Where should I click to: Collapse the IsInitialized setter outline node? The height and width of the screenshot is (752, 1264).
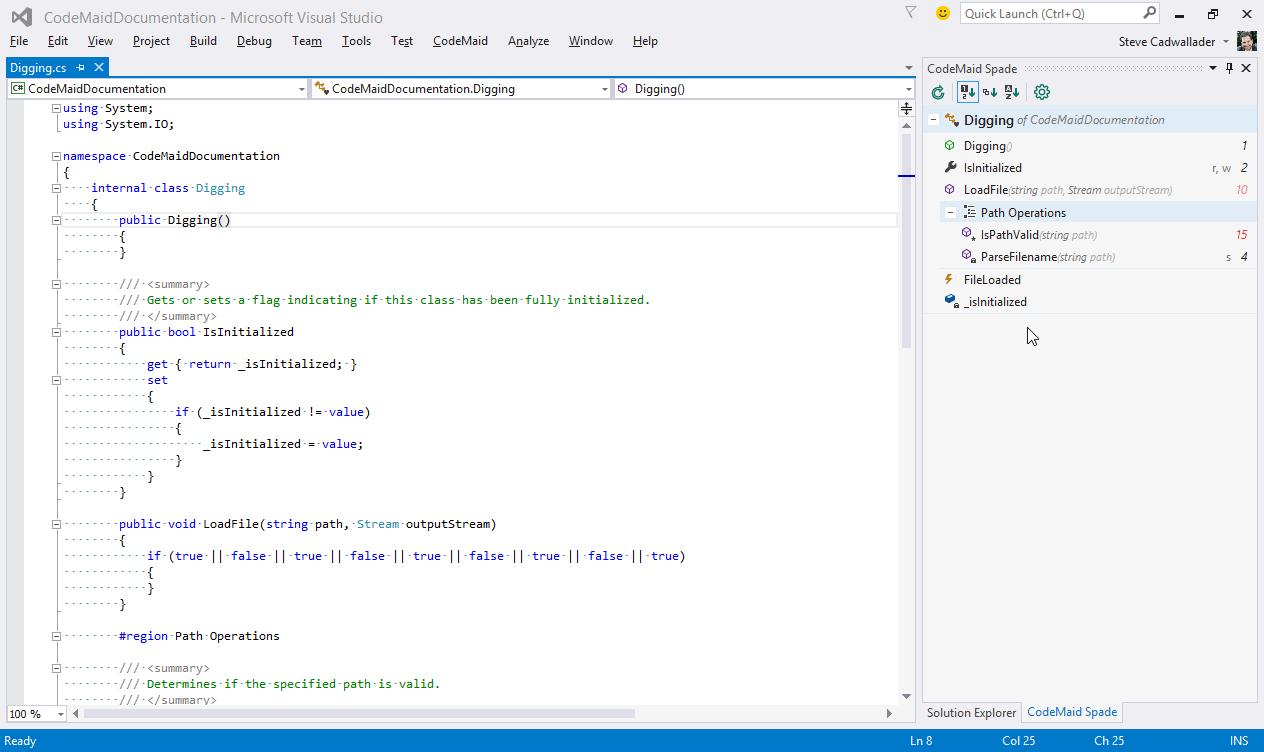pyautogui.click(x=57, y=380)
